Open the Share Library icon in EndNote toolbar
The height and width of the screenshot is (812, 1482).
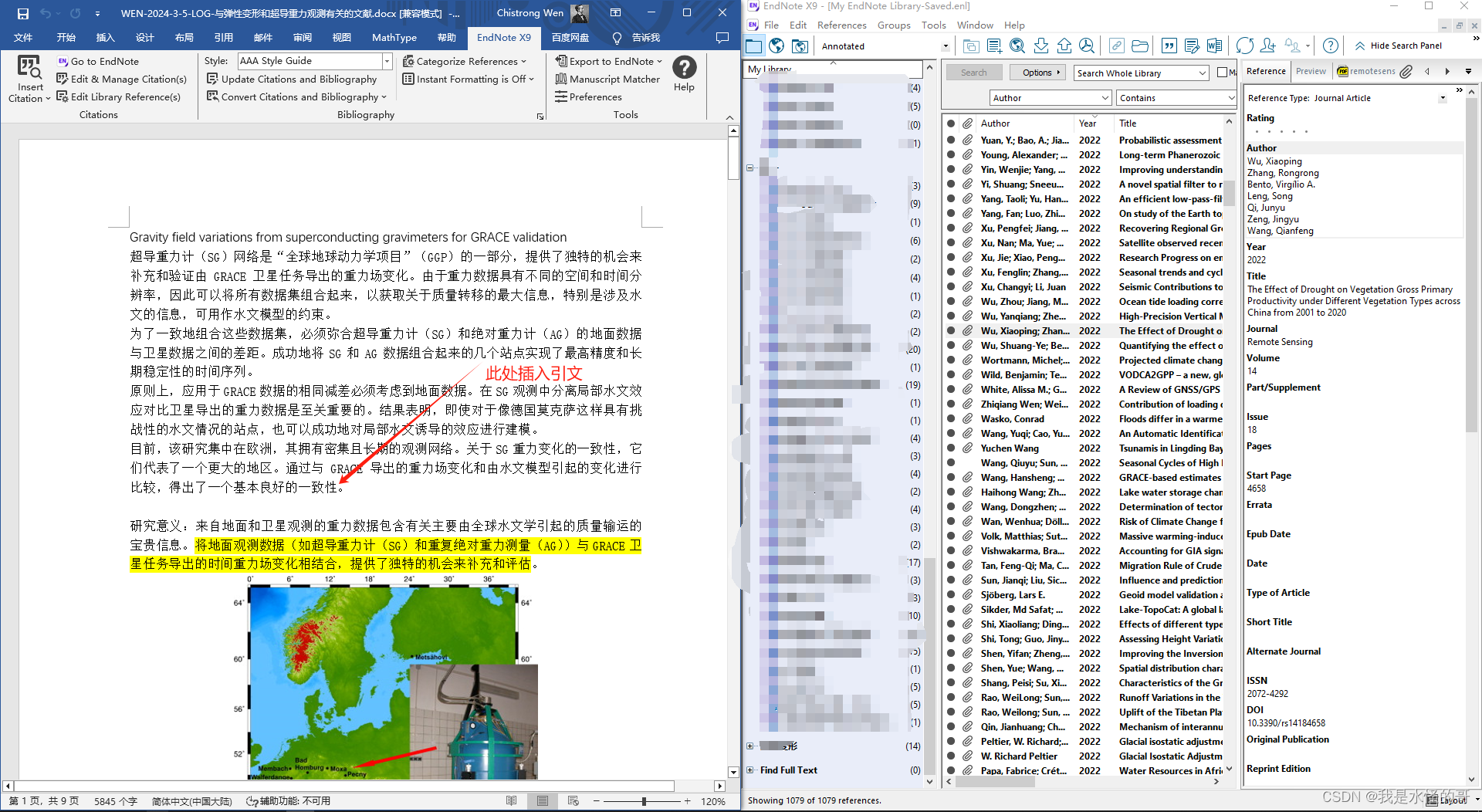click(1269, 46)
